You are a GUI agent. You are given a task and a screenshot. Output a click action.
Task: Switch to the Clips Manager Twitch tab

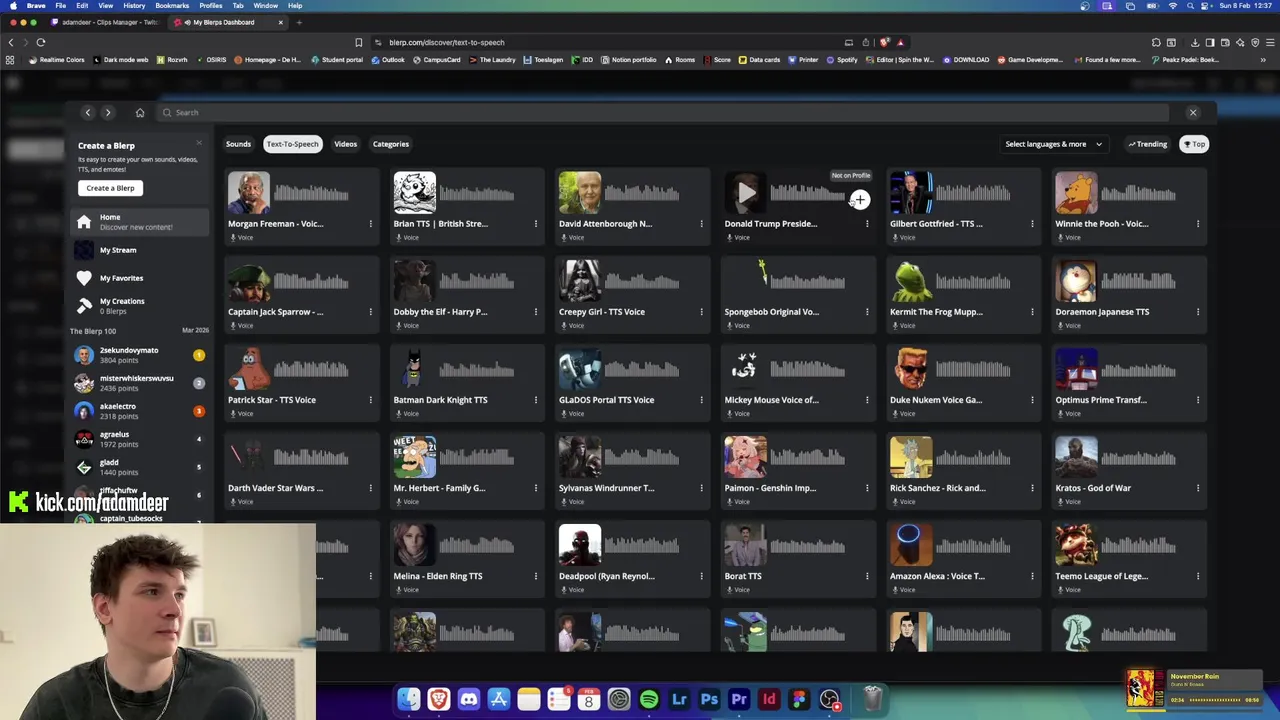(x=109, y=22)
